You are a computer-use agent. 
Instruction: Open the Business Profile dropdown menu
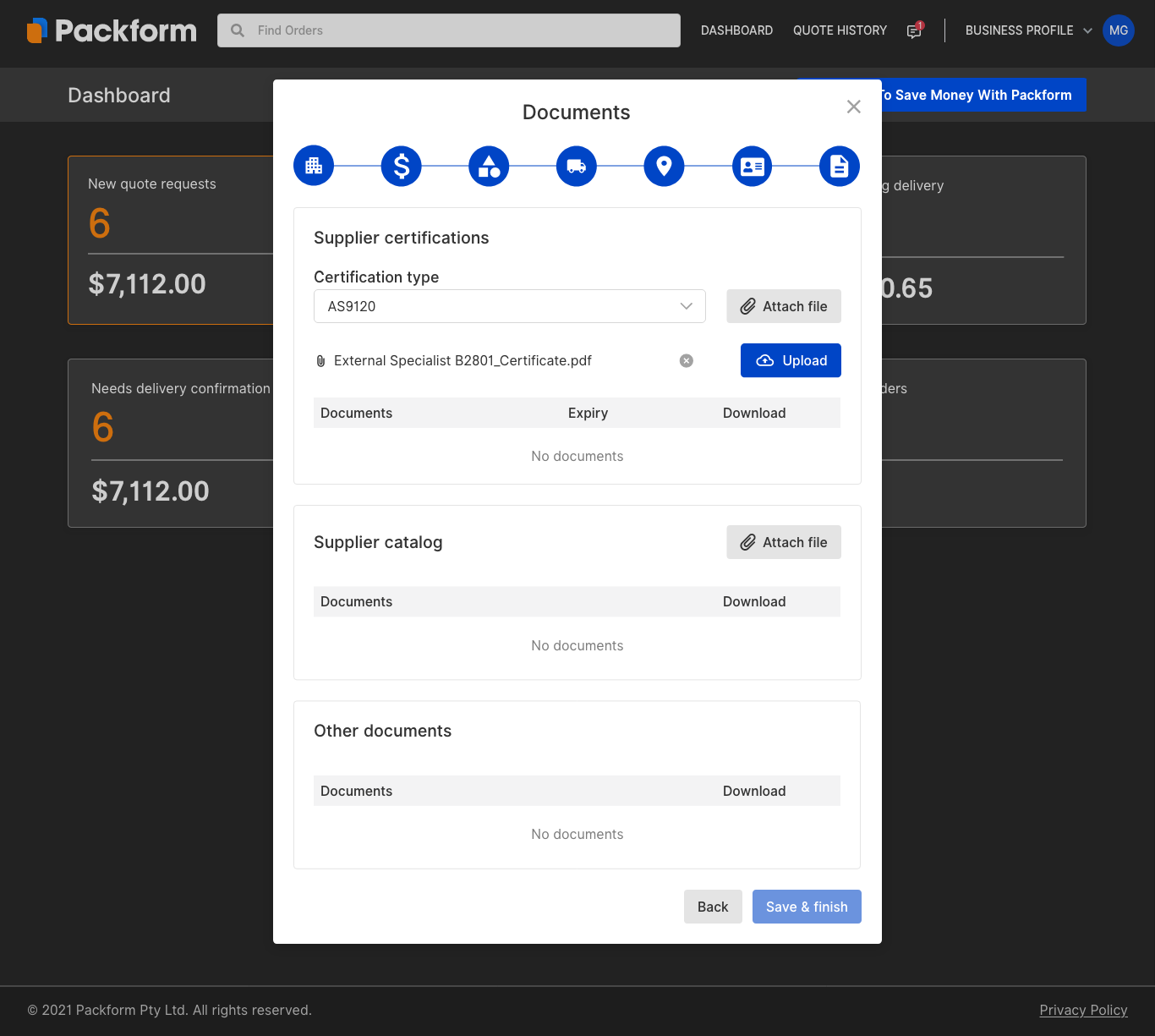tap(1028, 30)
